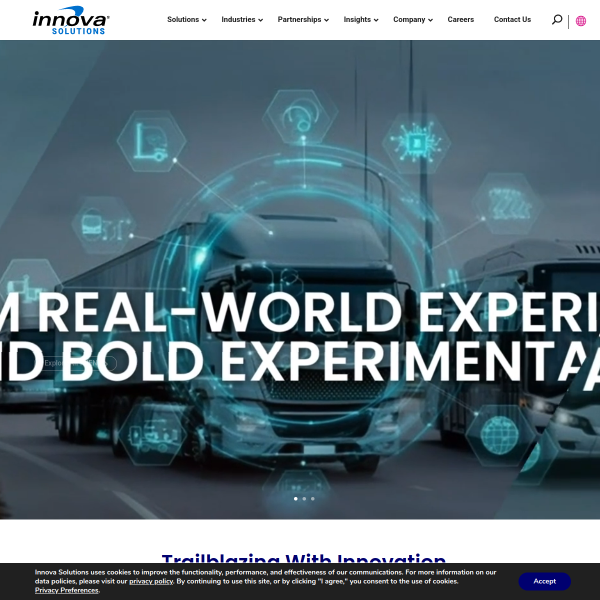Select the second carousel slide dot
The height and width of the screenshot is (600, 600).
tap(304, 499)
